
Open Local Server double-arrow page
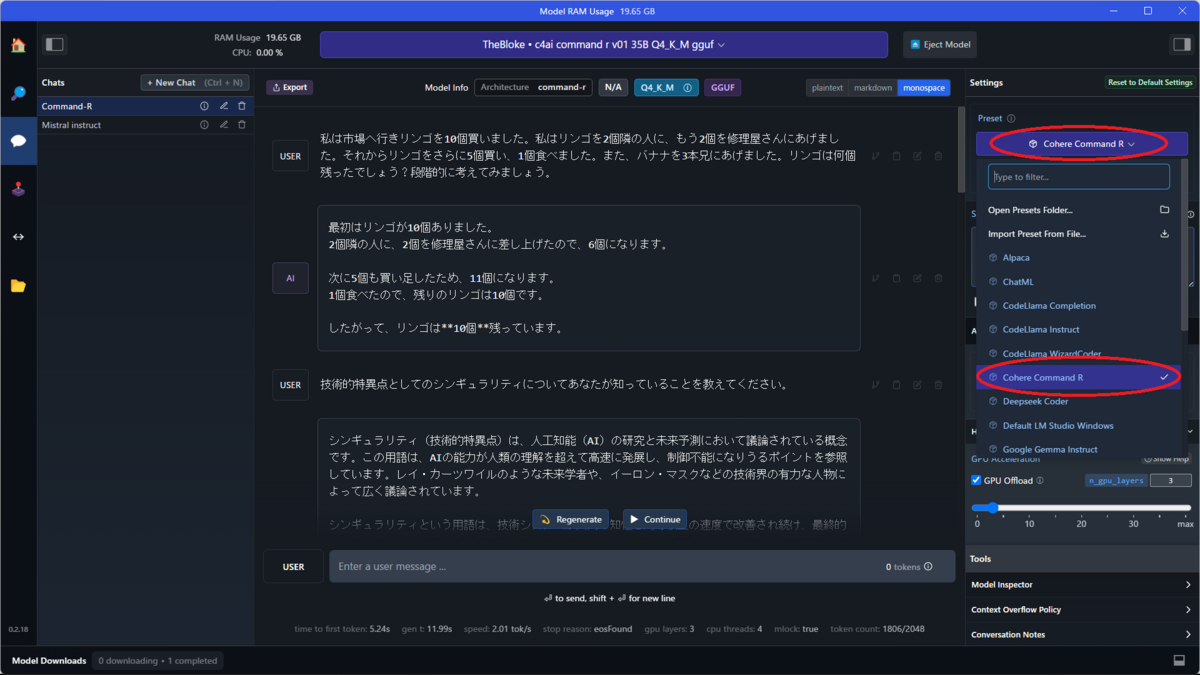point(18,237)
